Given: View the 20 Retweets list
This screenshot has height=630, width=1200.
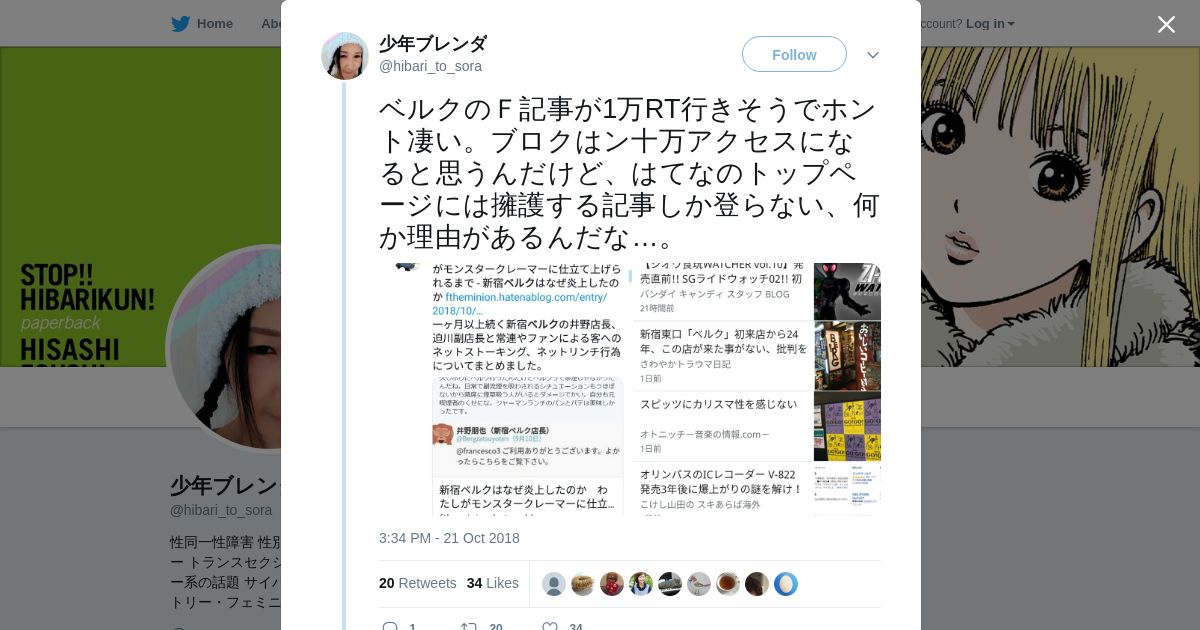Looking at the screenshot, I should pyautogui.click(x=417, y=583).
